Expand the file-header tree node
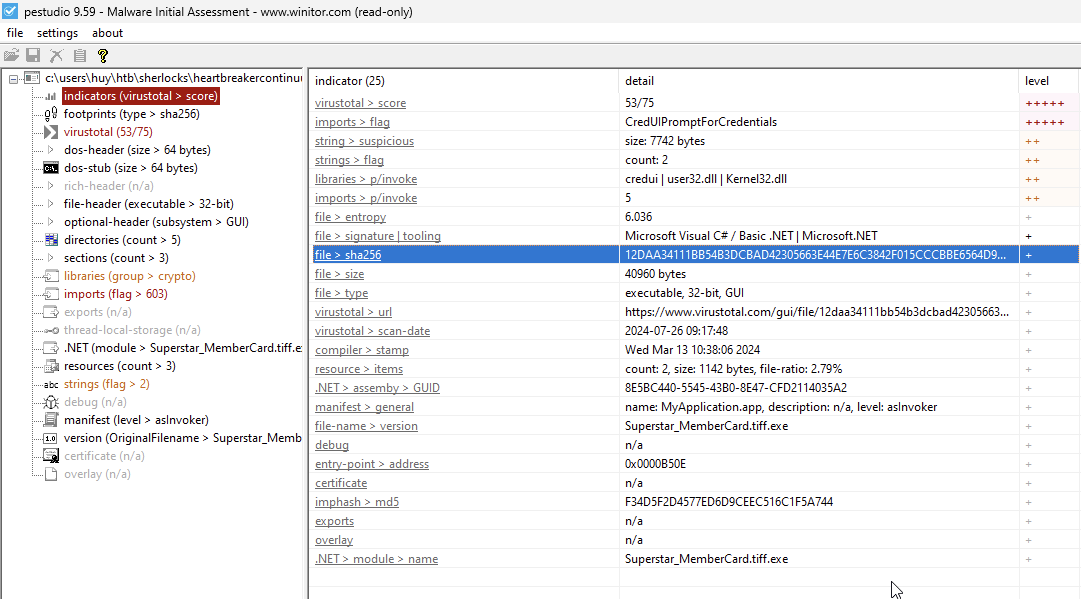This screenshot has height=599, width=1081. 51,204
